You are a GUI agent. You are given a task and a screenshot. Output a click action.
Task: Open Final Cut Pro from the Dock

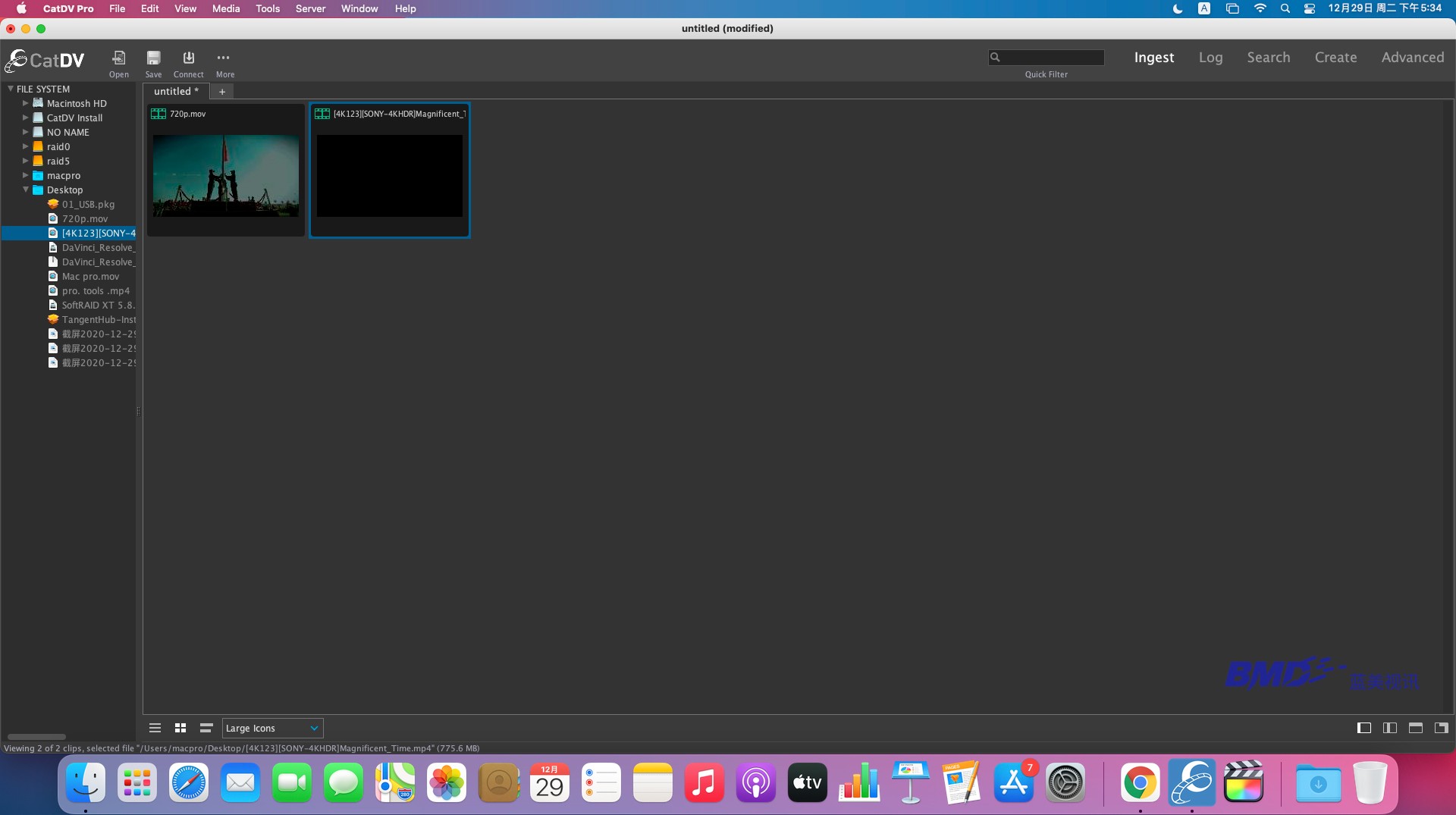[1244, 783]
